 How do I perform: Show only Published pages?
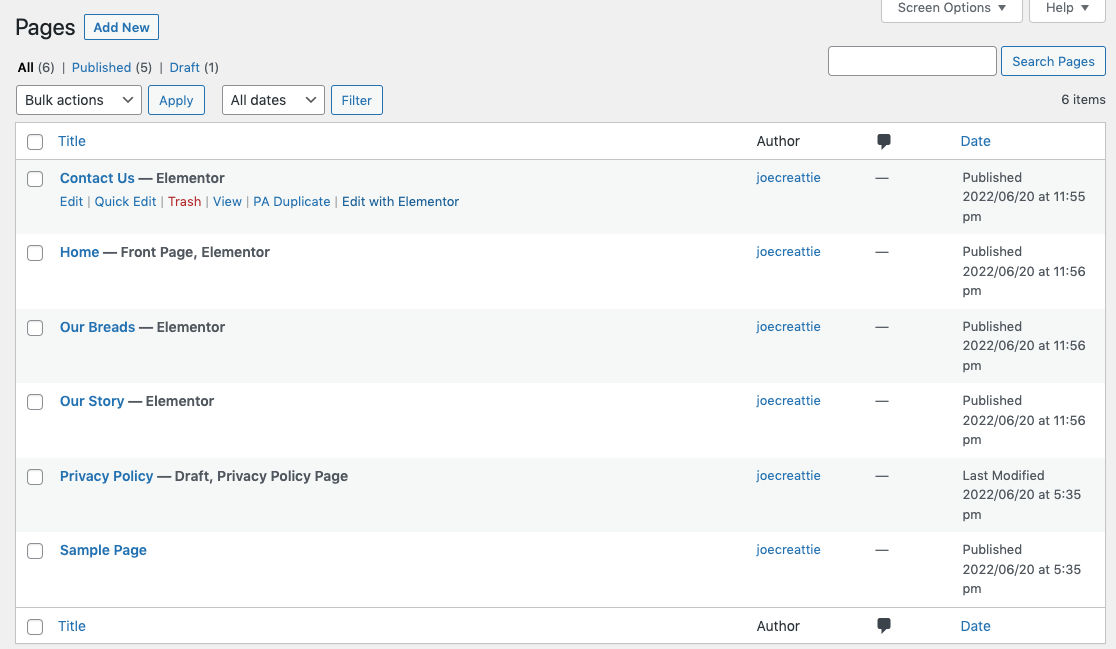pyautogui.click(x=103, y=67)
